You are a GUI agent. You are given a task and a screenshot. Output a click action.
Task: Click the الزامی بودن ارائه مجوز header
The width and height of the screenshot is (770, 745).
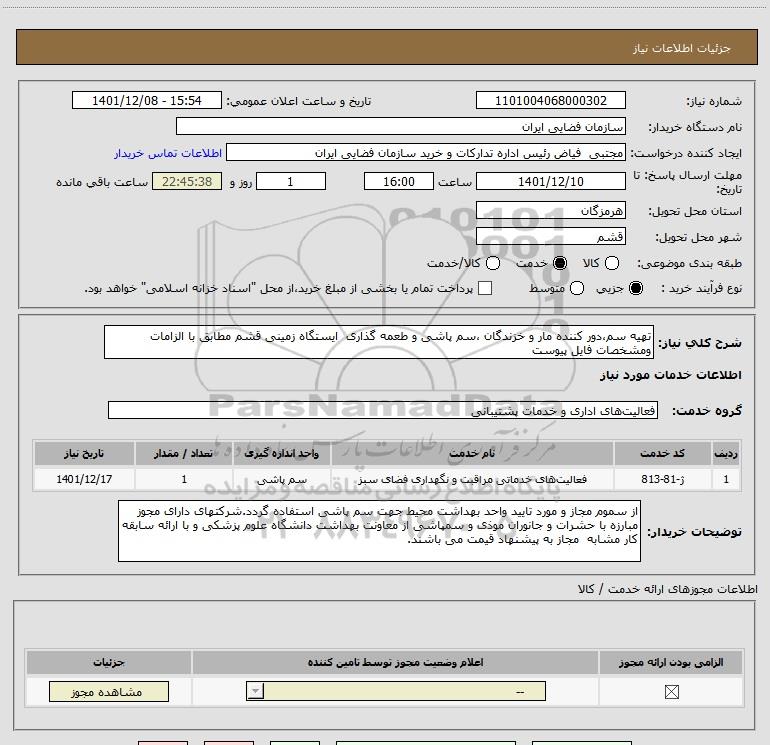pos(671,662)
